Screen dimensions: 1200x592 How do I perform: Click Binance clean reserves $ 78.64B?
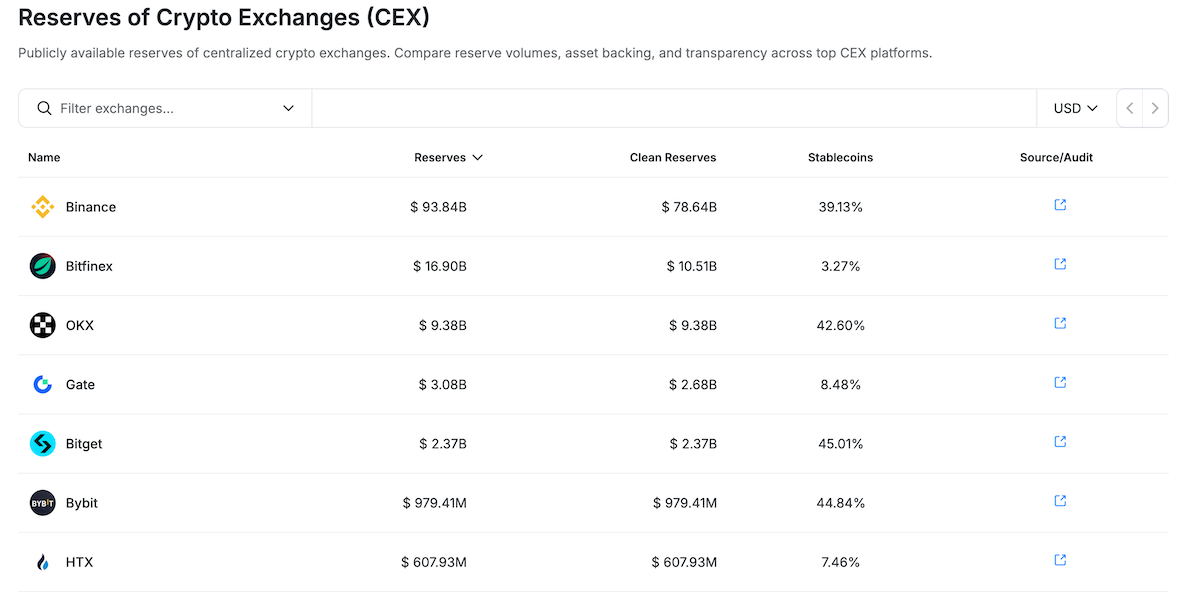pyautogui.click(x=689, y=207)
